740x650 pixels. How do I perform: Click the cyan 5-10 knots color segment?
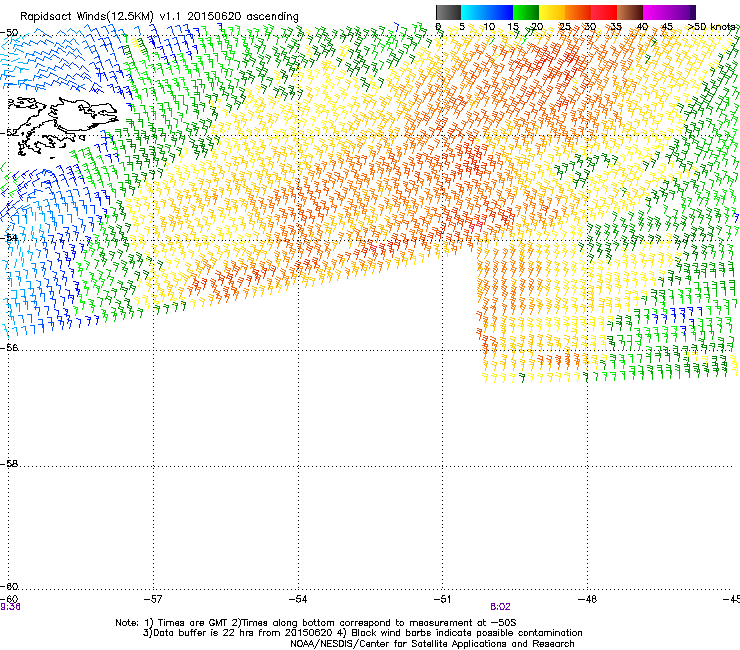click(474, 12)
